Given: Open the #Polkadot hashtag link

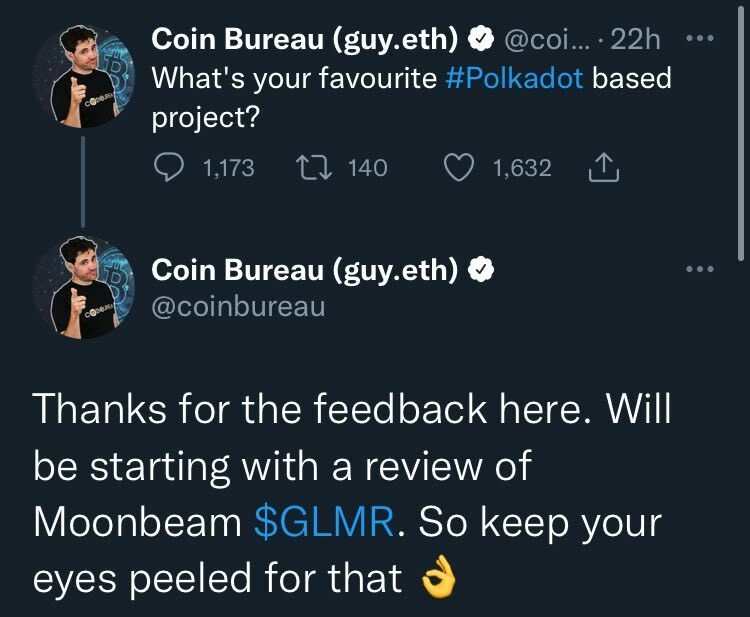Looking at the screenshot, I should [x=510, y=79].
